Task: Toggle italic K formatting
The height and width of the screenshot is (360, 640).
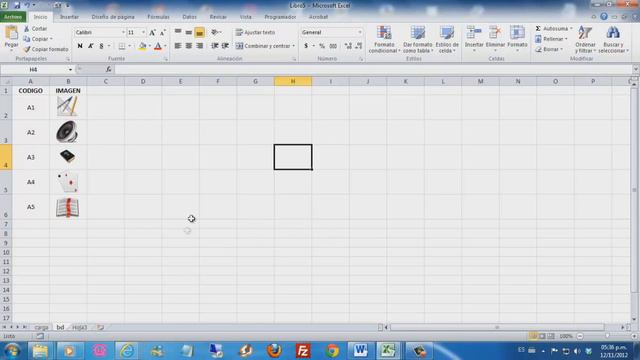Action: point(91,46)
